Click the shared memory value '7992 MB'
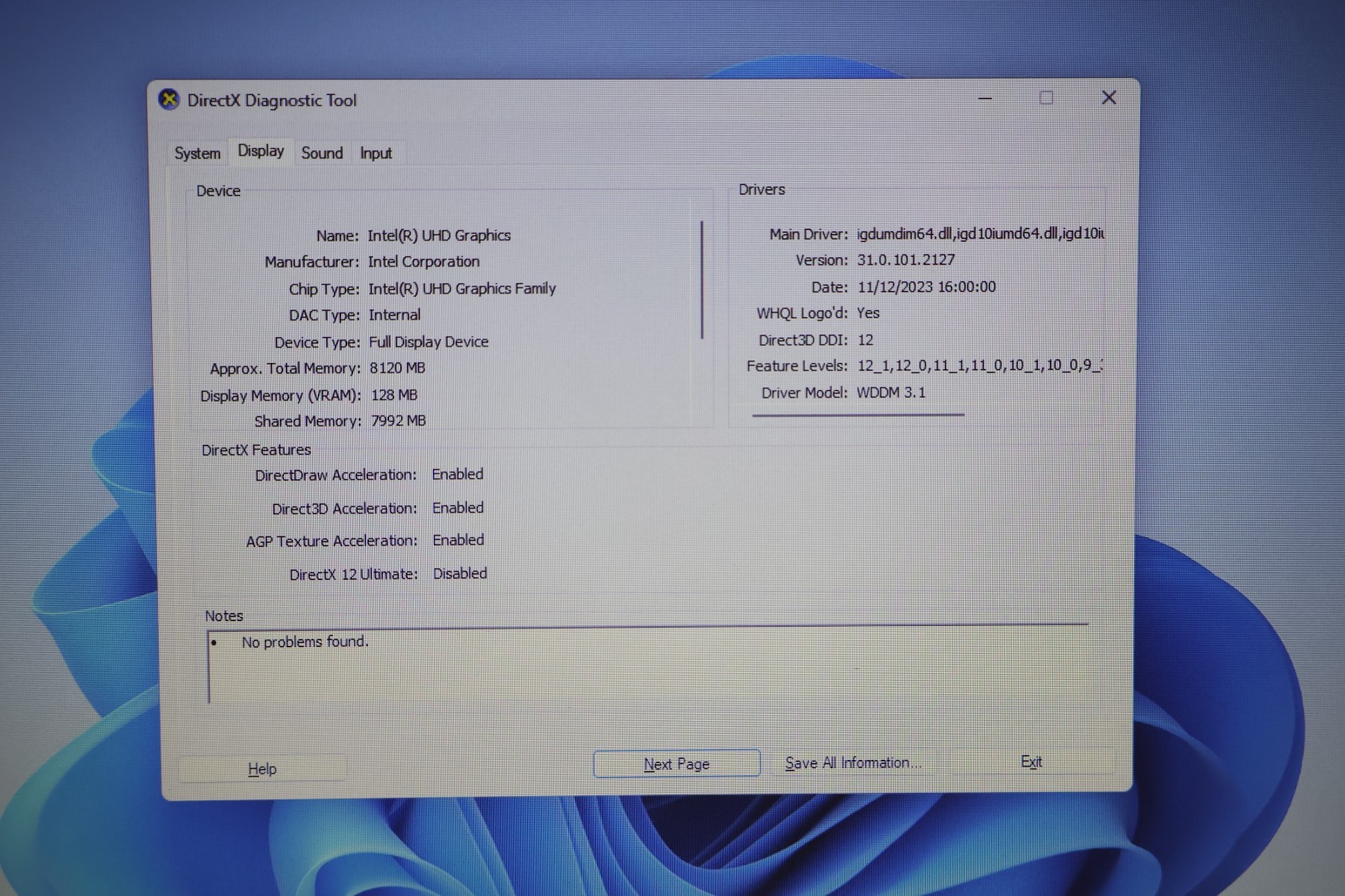Screen dimensions: 1345x896 pos(398,421)
